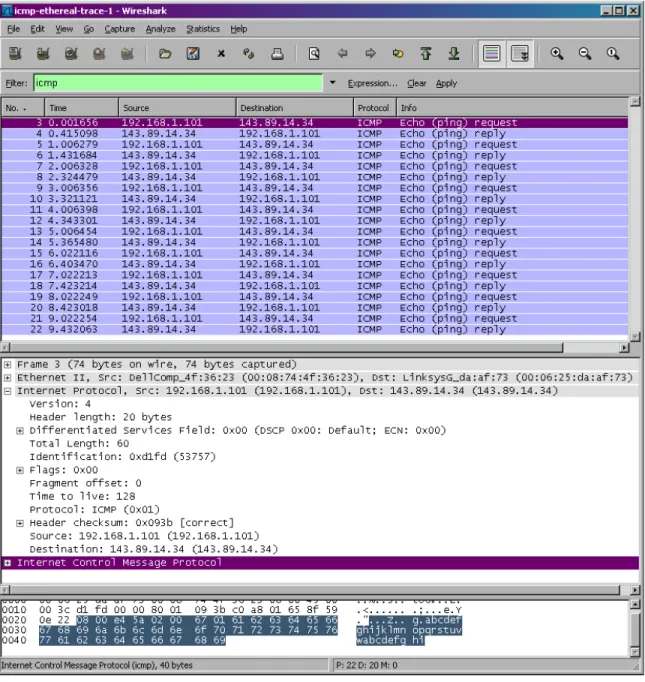
Task: Expand Differentiated Services Field details
Action: click(x=20, y=431)
